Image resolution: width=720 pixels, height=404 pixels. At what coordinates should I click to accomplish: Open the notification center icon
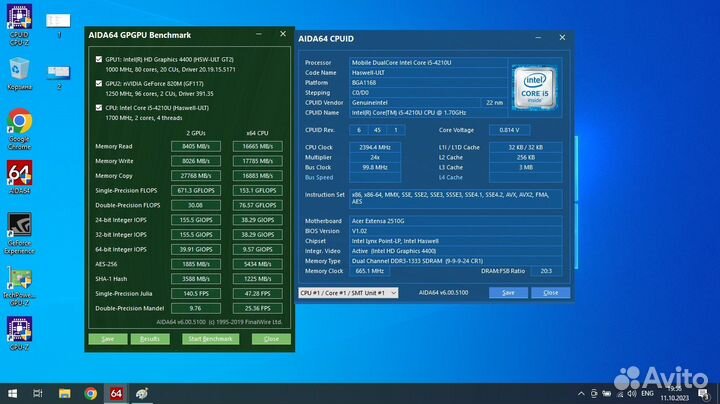[x=704, y=393]
